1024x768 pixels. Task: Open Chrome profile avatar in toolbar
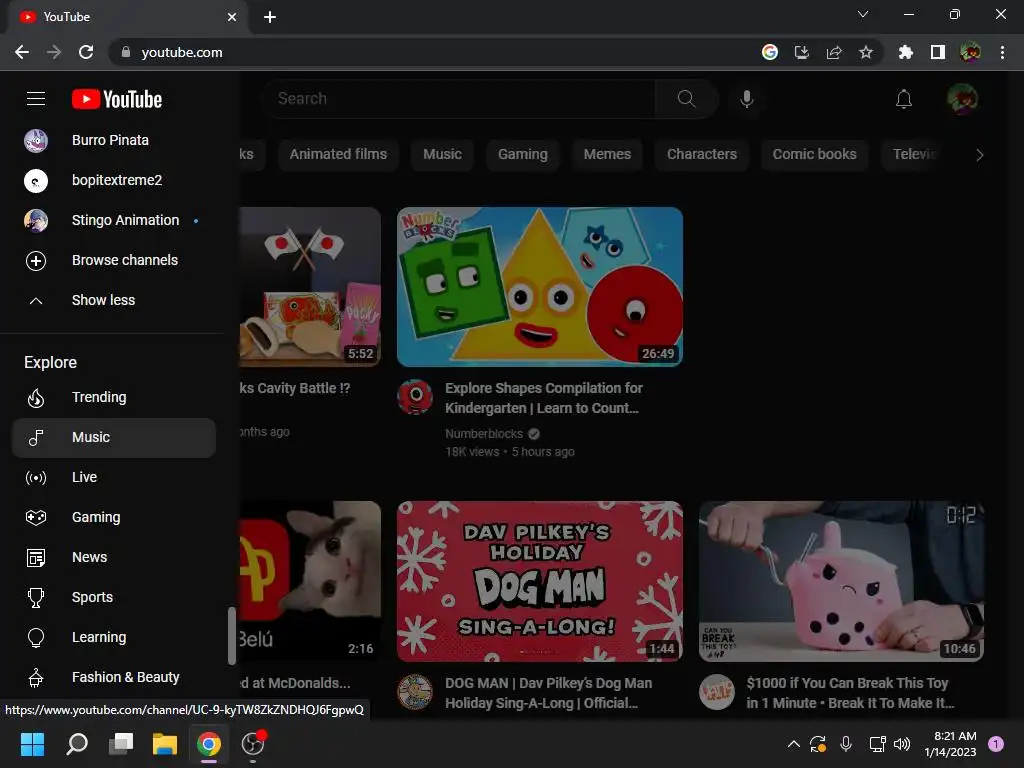click(970, 52)
